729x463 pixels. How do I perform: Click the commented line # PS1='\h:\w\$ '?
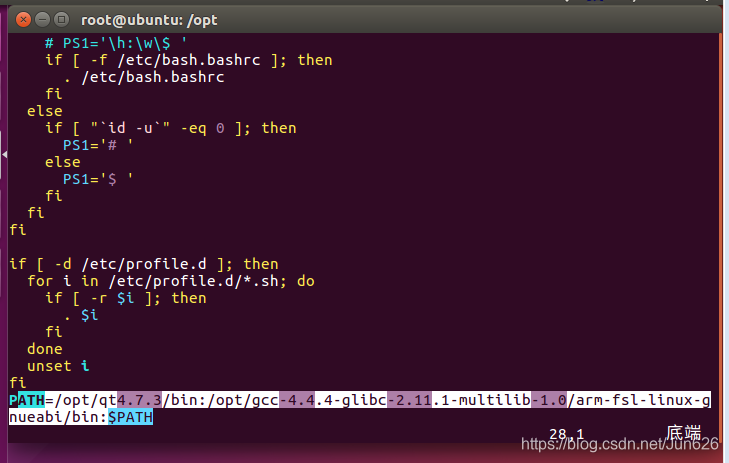click(116, 43)
